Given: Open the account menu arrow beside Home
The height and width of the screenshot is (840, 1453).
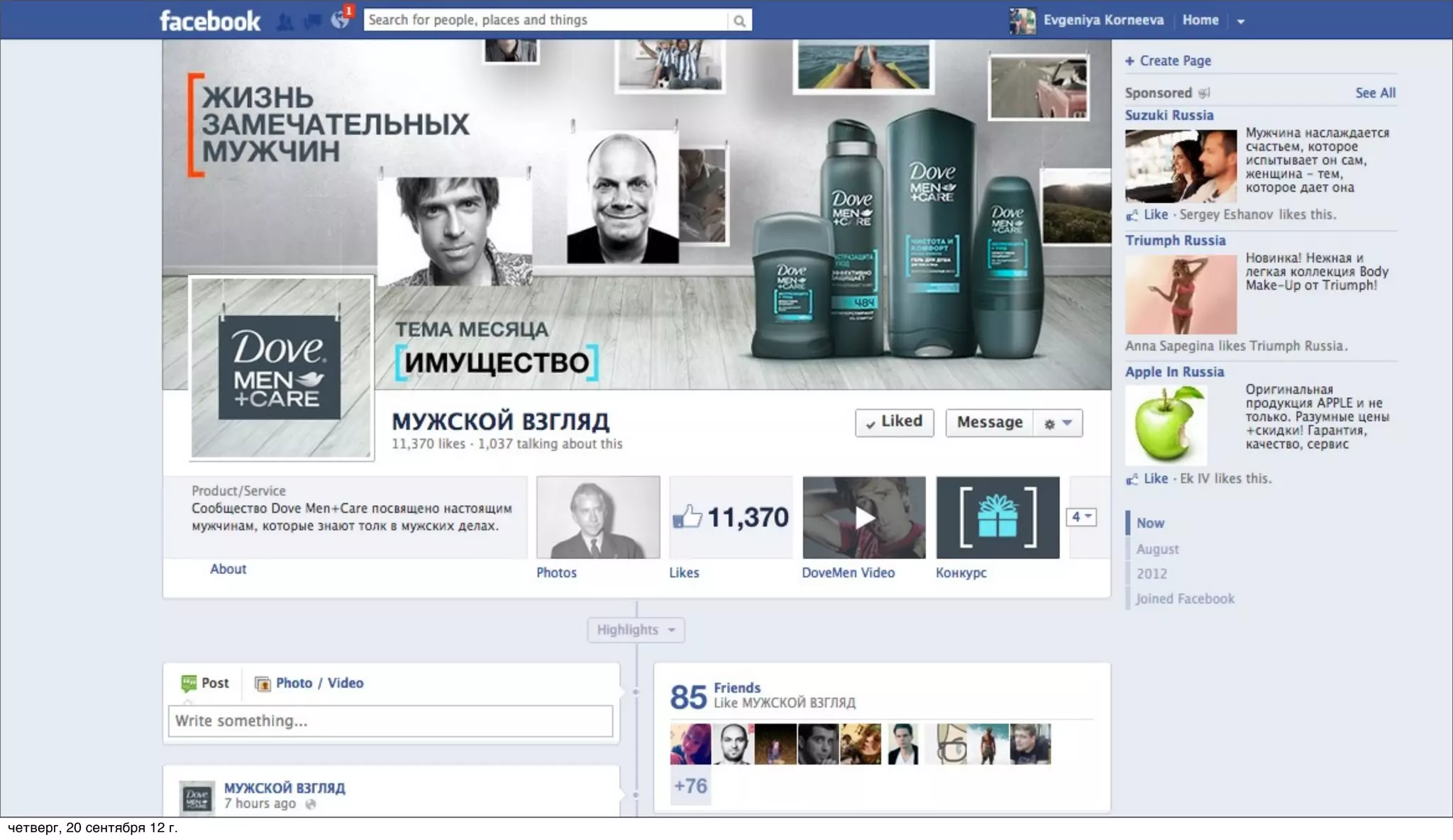Looking at the screenshot, I should (x=1241, y=21).
